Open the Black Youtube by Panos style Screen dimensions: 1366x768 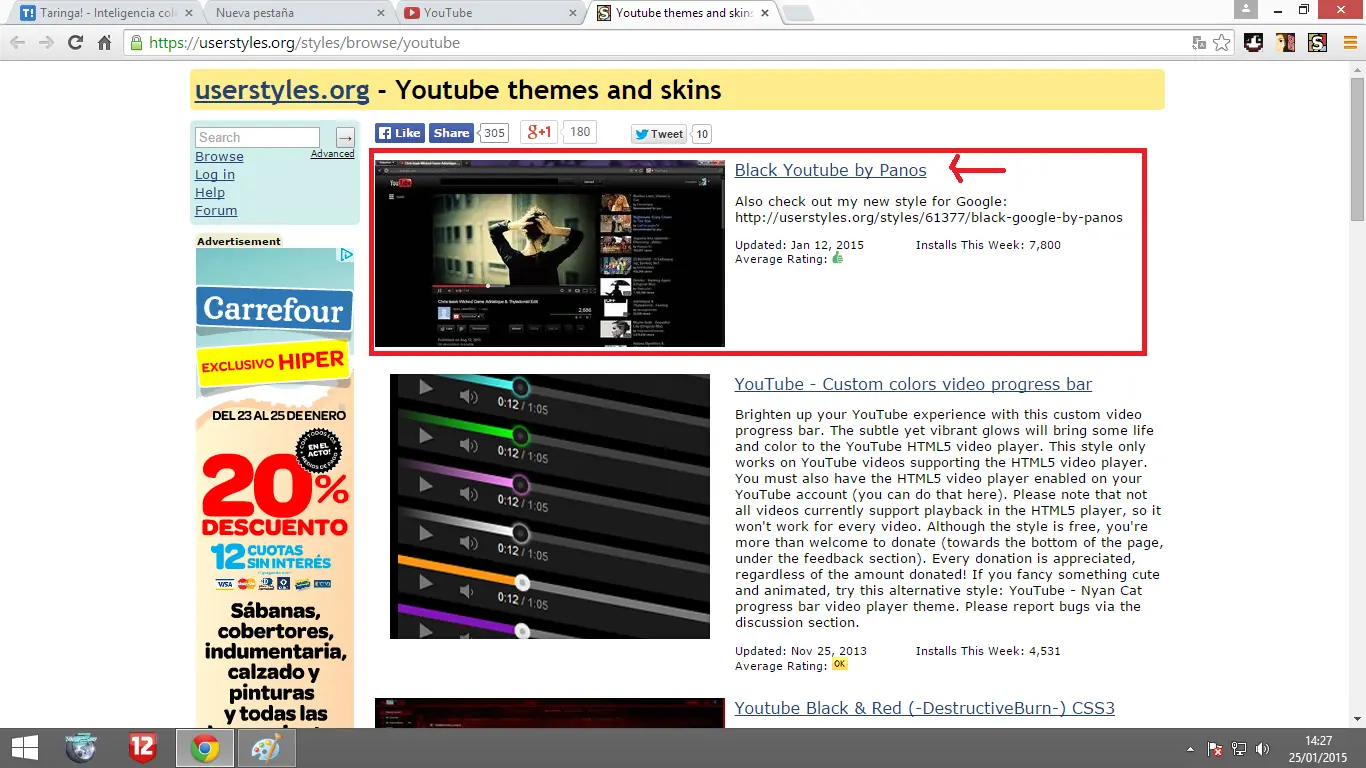click(x=830, y=170)
